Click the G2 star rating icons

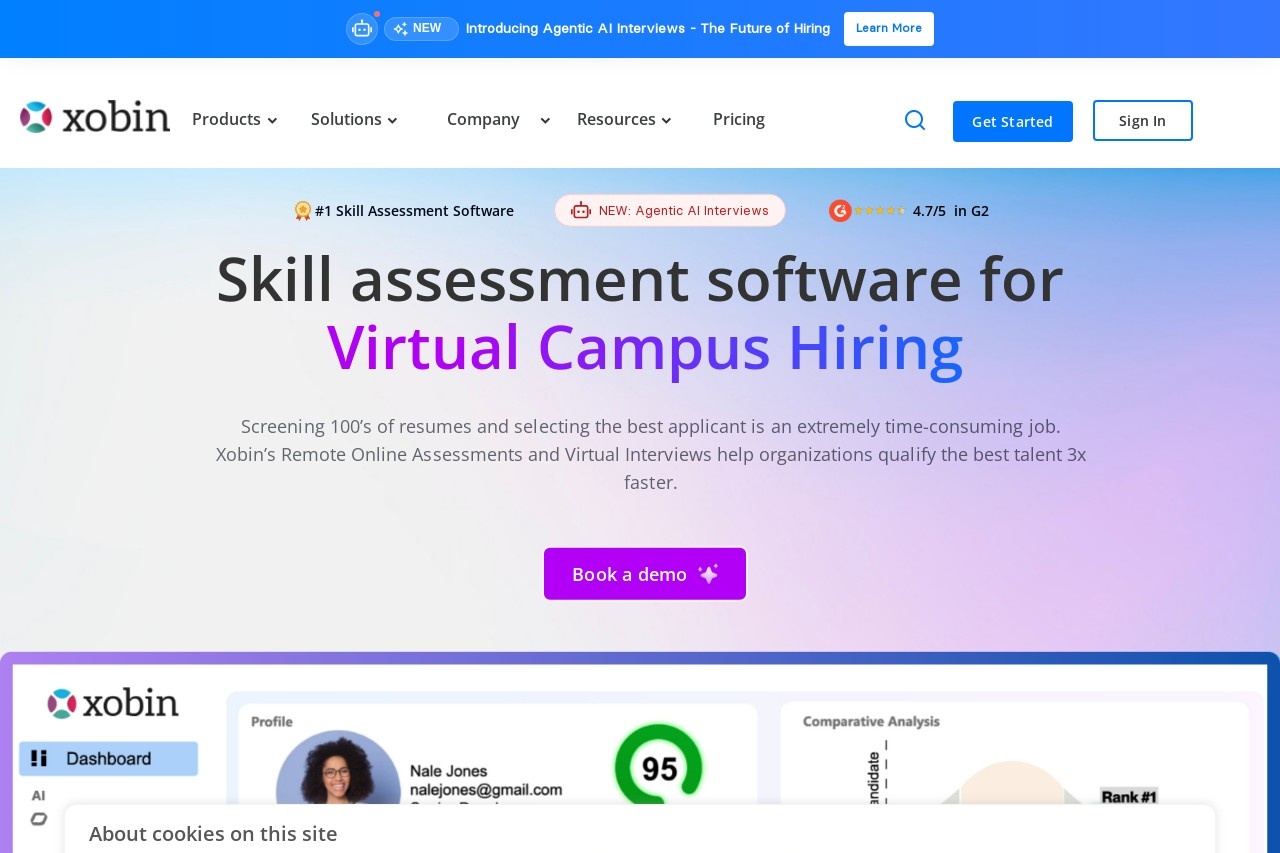(x=880, y=211)
